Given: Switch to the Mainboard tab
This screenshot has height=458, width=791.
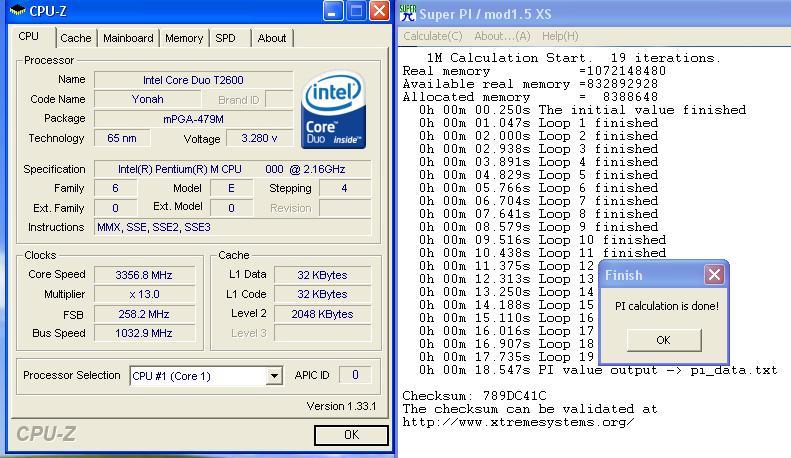Looking at the screenshot, I should click(x=128, y=38).
